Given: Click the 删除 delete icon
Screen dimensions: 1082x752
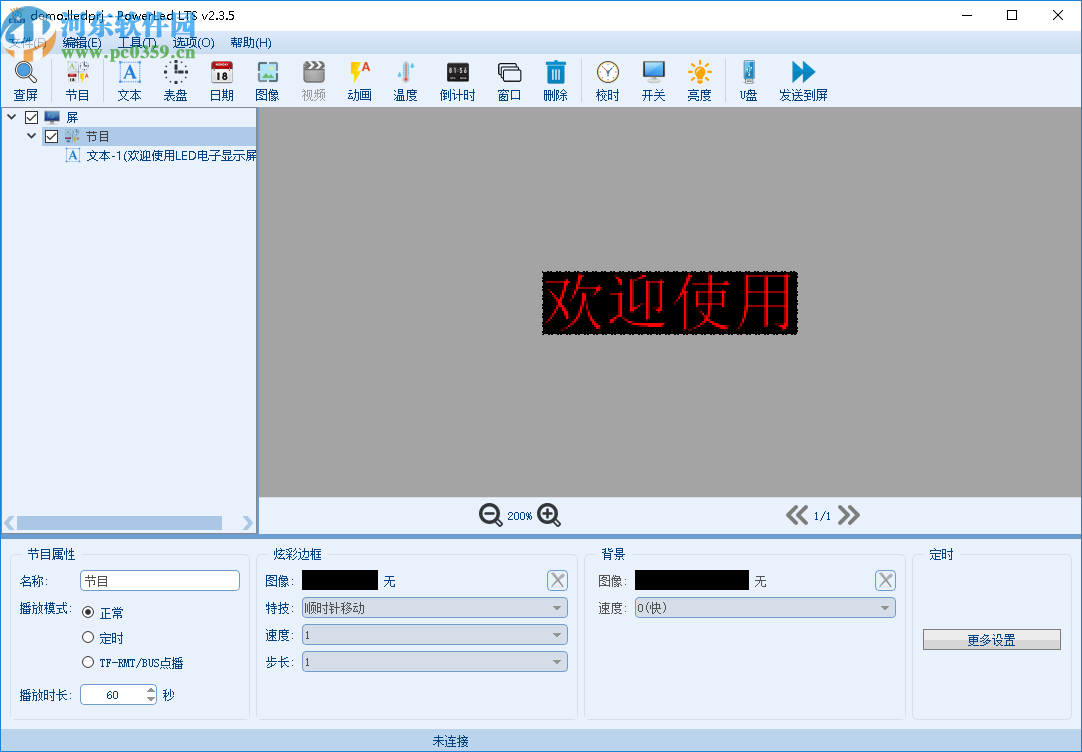Looking at the screenshot, I should (x=555, y=78).
